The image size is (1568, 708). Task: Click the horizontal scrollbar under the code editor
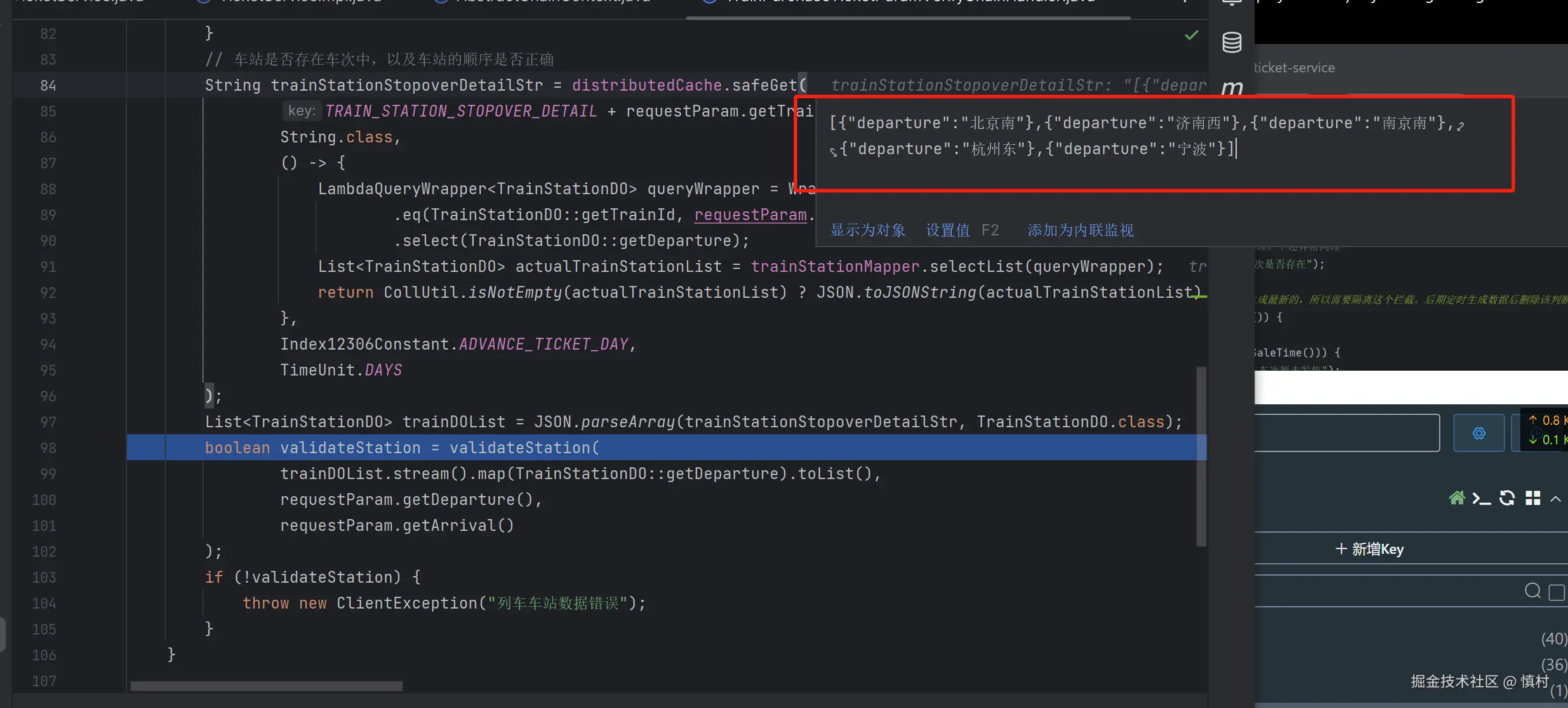266,686
